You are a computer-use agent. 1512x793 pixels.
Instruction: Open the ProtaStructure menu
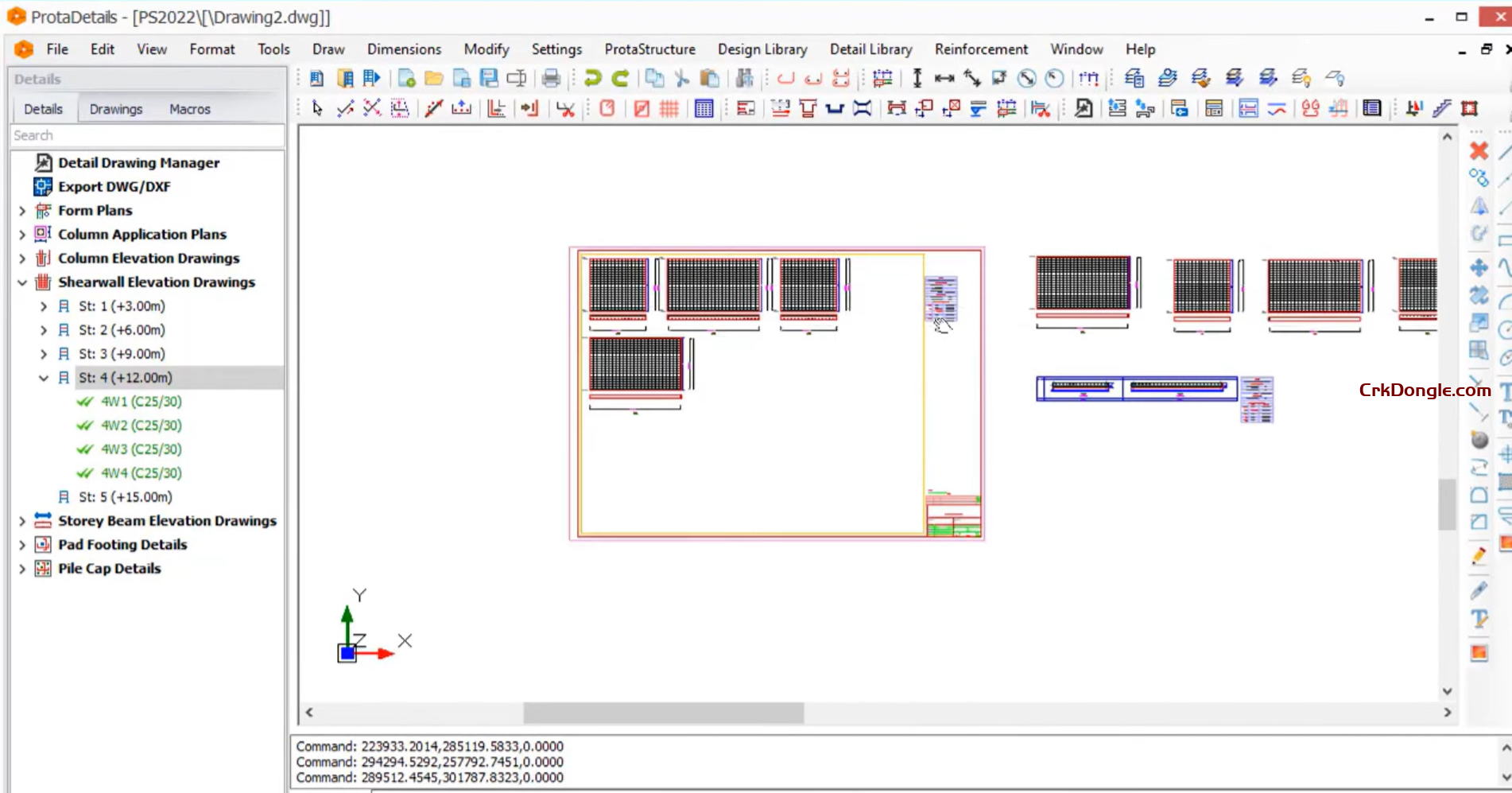coord(649,49)
